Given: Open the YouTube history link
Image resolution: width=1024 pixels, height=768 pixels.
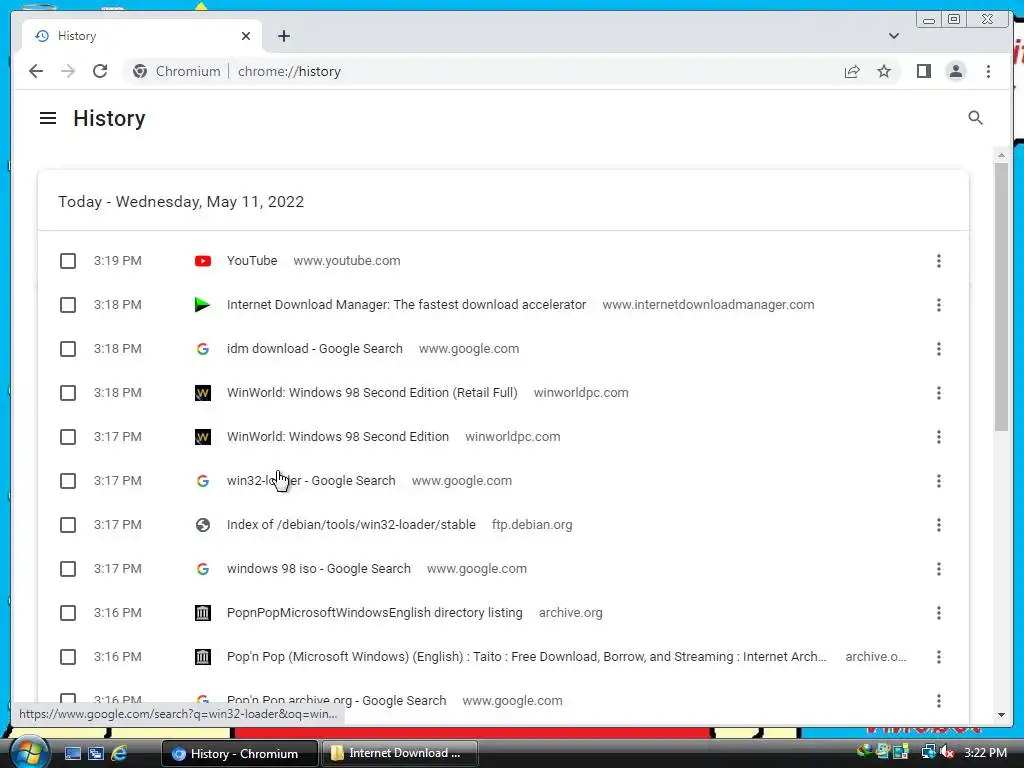Looking at the screenshot, I should pyautogui.click(x=252, y=261).
